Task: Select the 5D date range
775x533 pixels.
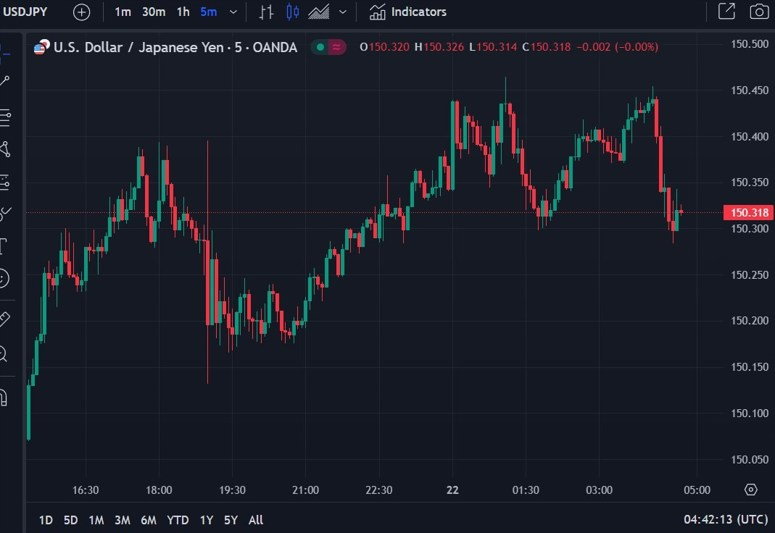Action: click(x=71, y=520)
